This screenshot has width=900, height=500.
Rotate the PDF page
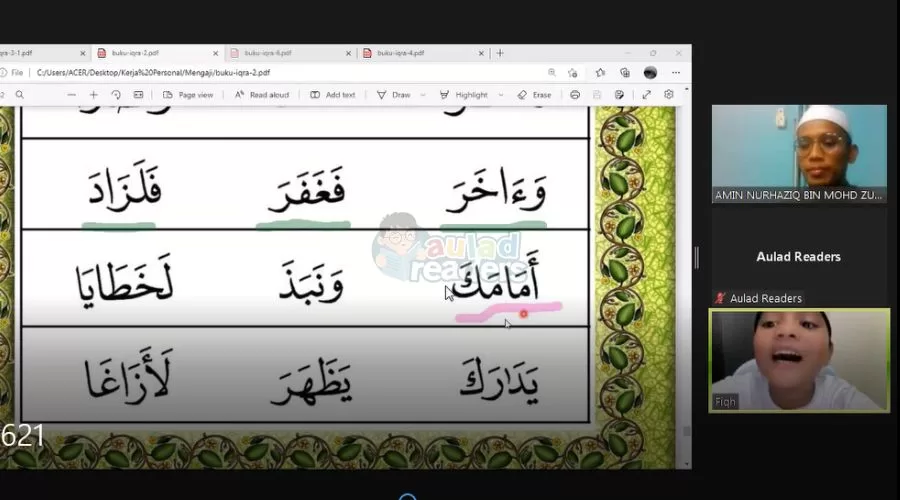click(x=116, y=95)
